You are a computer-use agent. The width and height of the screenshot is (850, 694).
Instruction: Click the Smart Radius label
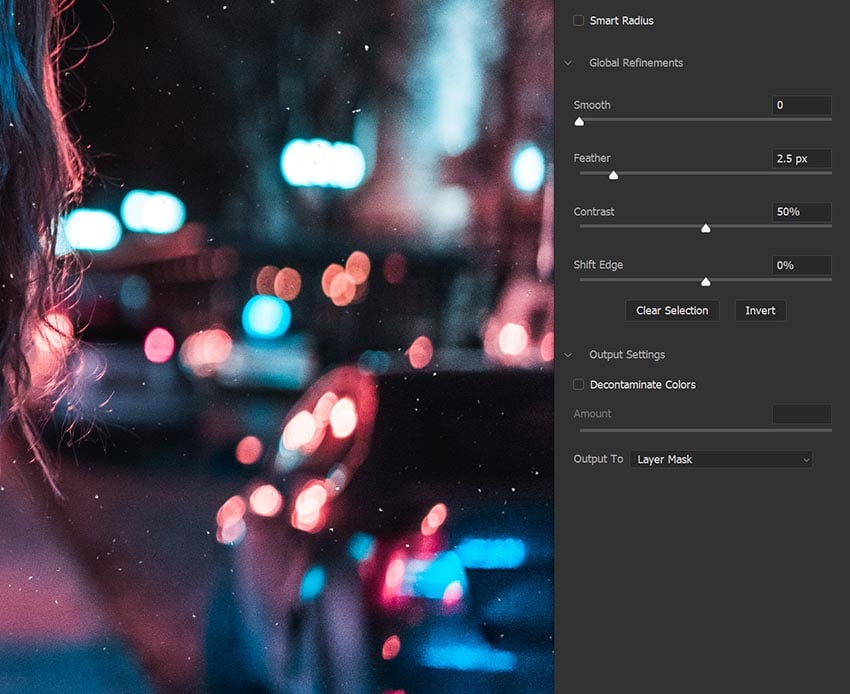(x=621, y=21)
